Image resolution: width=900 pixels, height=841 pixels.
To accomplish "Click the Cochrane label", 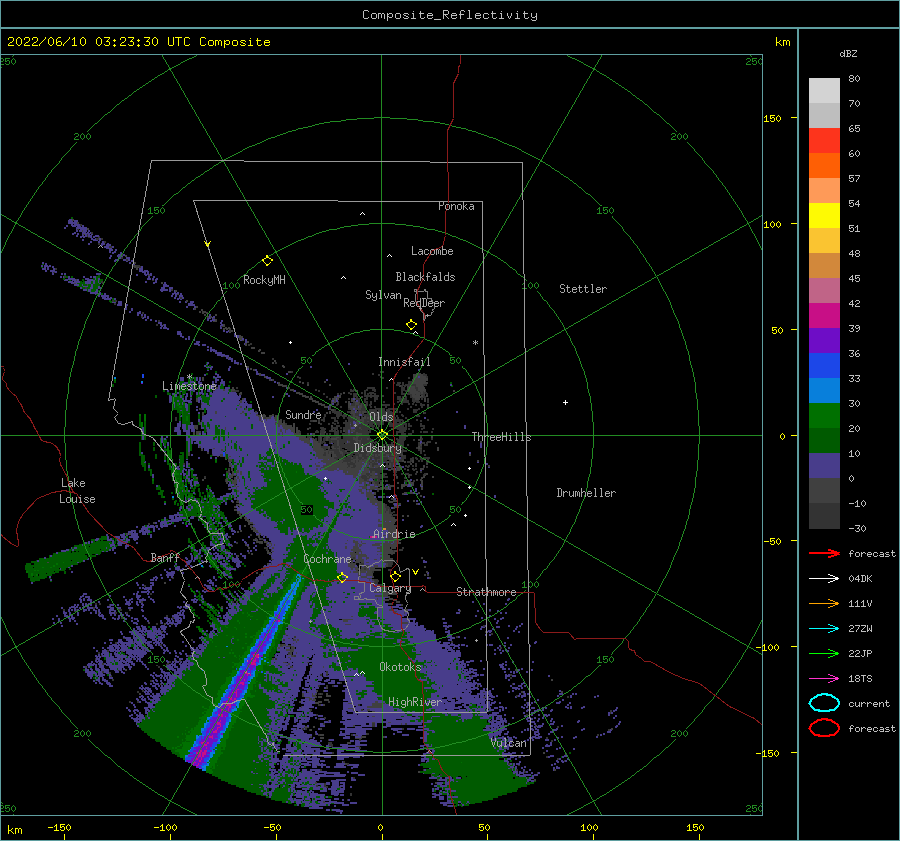I will pos(327,559).
